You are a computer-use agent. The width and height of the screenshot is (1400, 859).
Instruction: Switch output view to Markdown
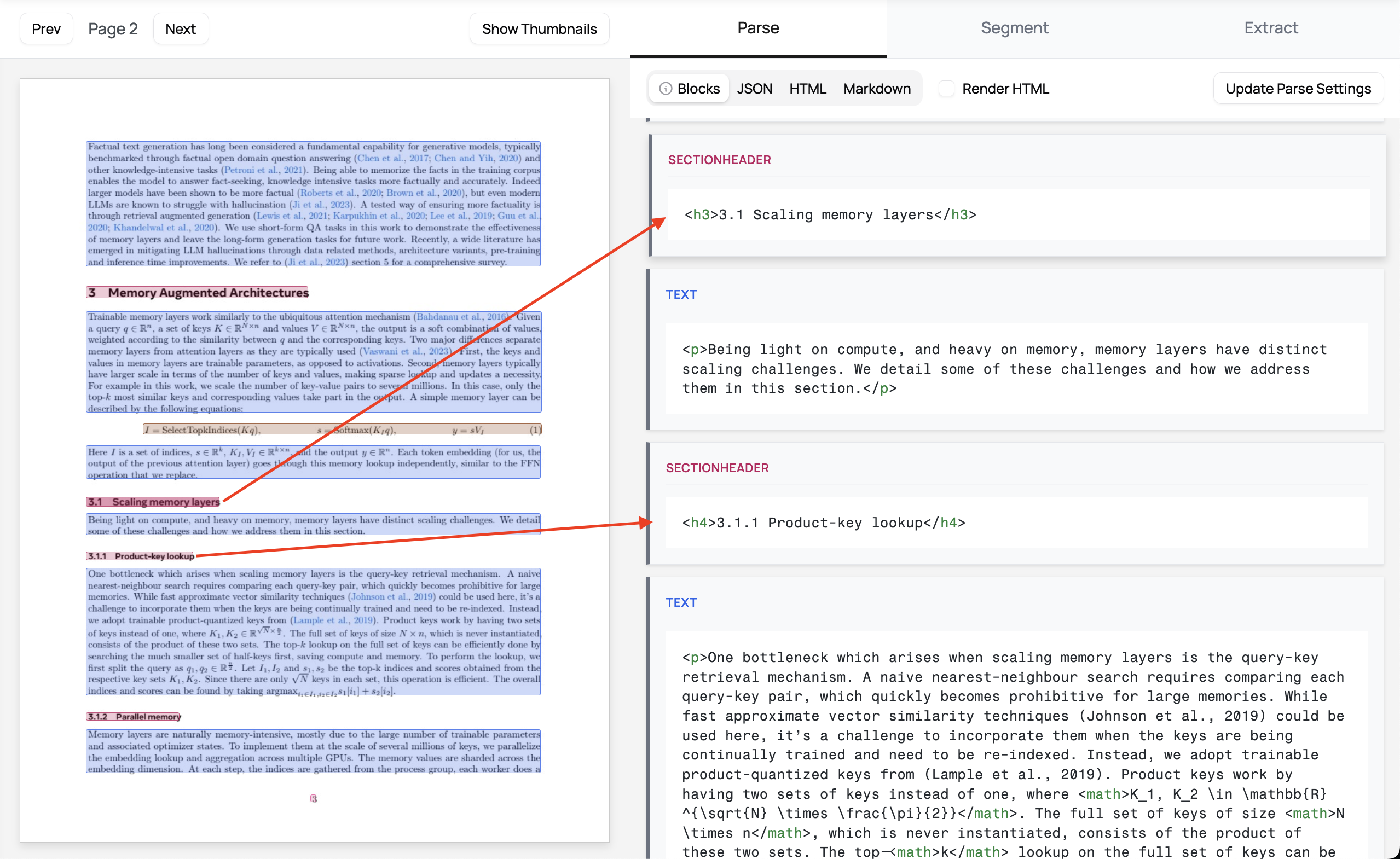pyautogui.click(x=877, y=89)
